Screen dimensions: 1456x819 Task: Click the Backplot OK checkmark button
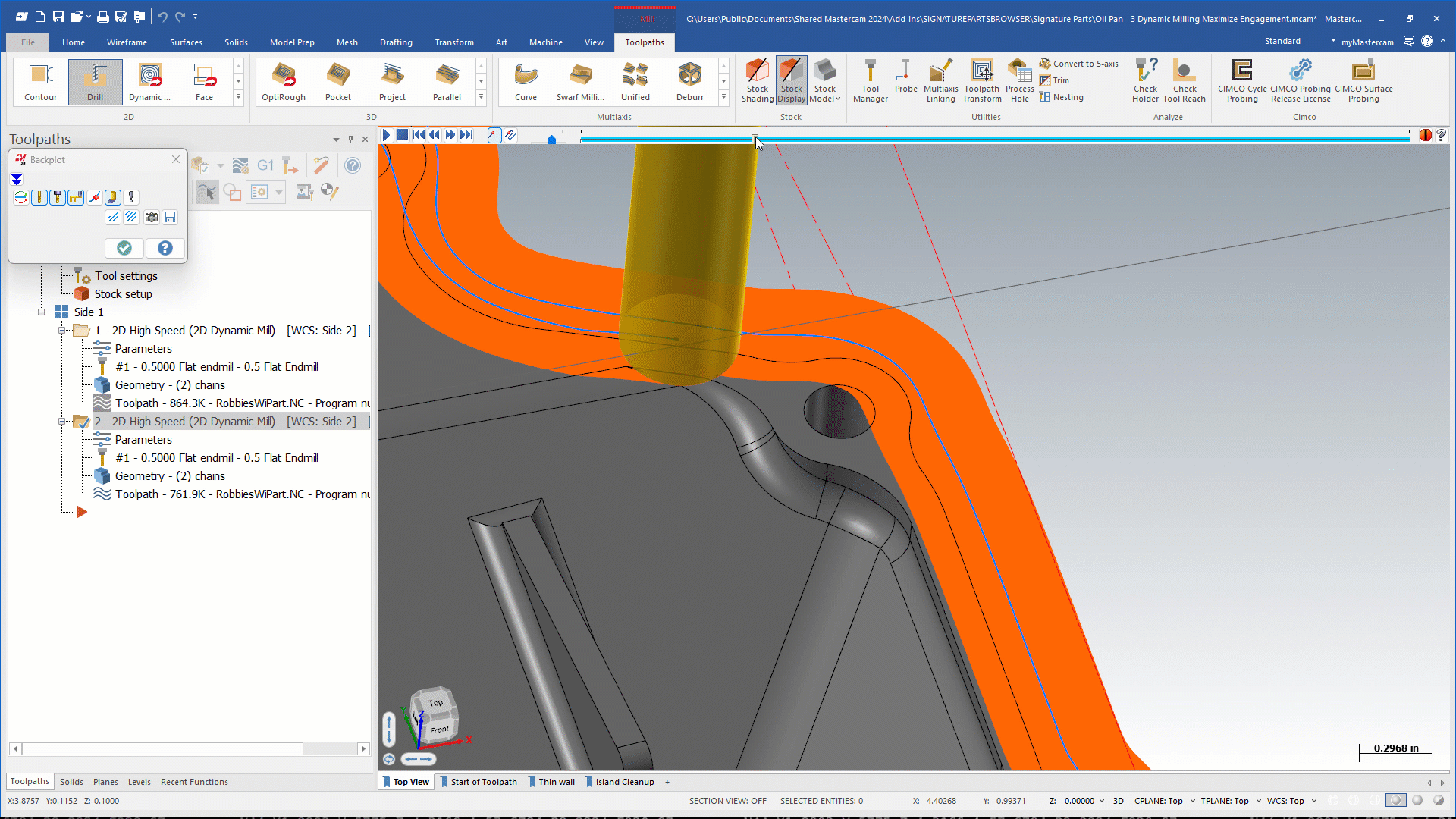tap(124, 248)
